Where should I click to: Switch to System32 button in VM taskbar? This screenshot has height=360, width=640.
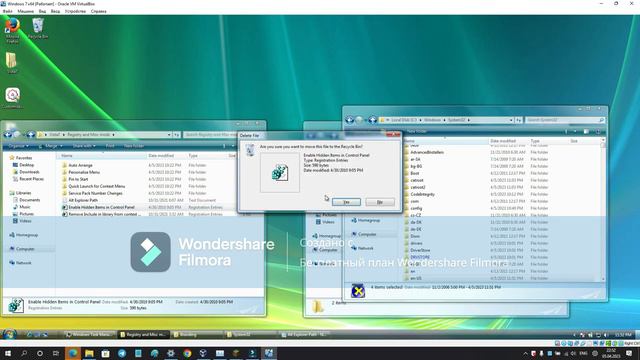(250, 334)
